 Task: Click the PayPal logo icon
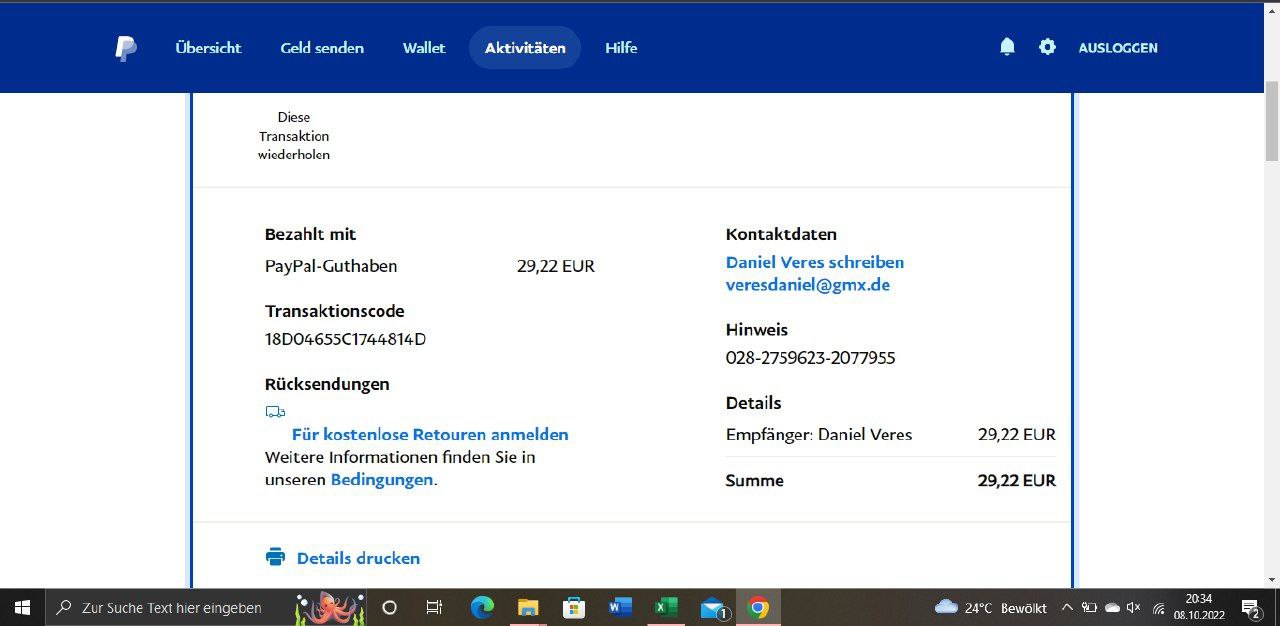pyautogui.click(x=125, y=48)
